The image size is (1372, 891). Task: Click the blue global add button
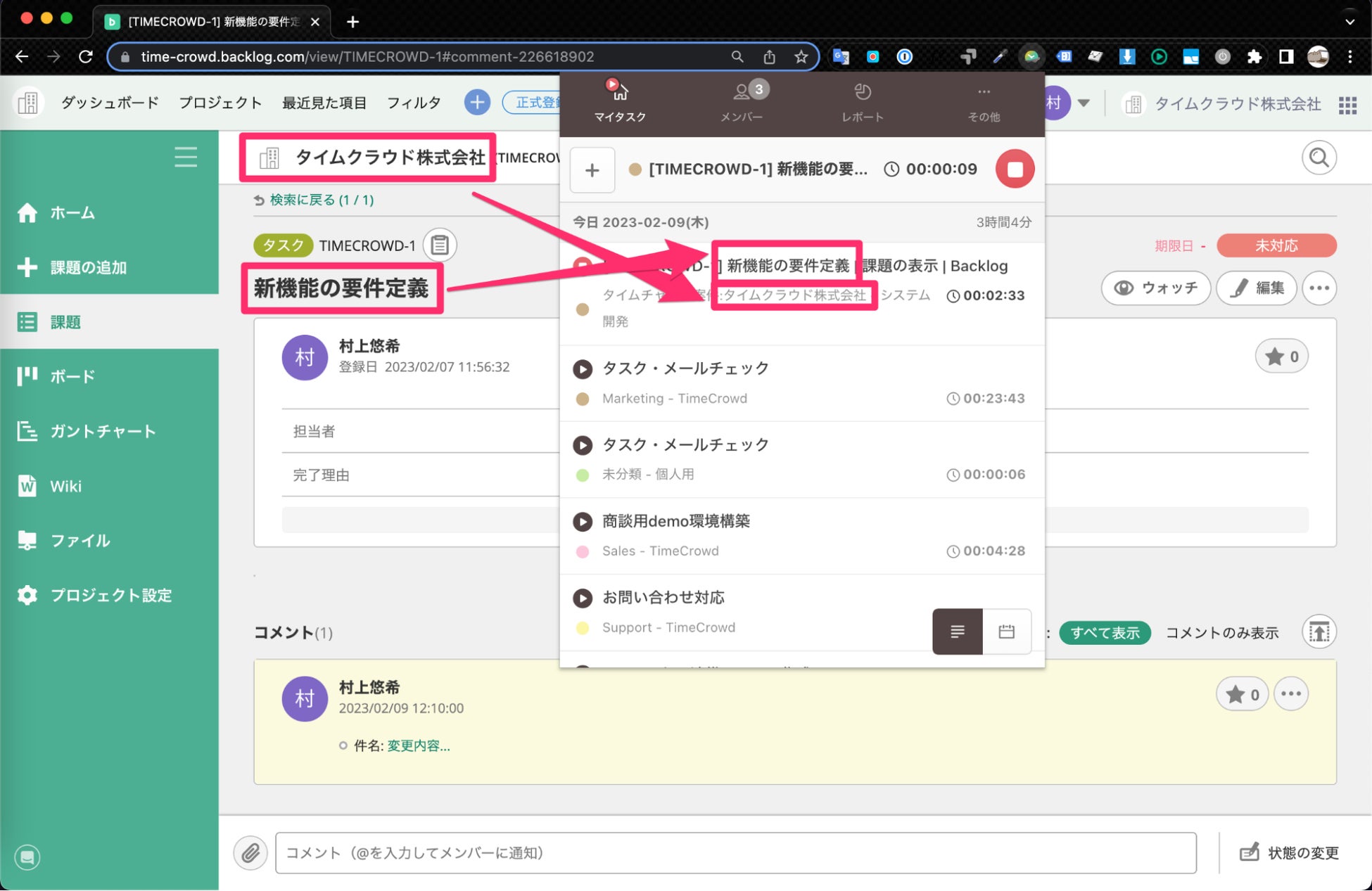[x=476, y=103]
